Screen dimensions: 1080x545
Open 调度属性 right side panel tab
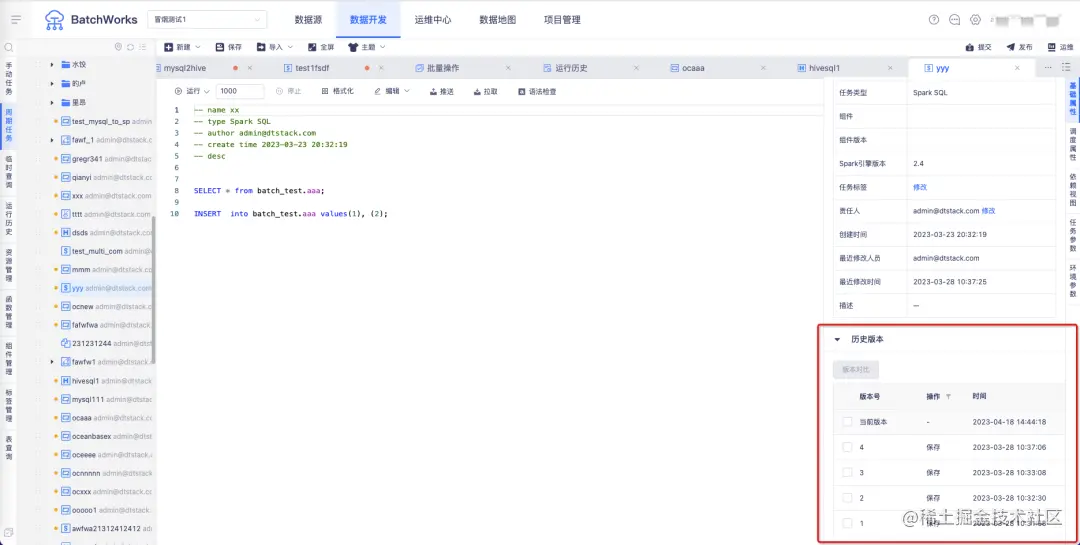click(1072, 144)
